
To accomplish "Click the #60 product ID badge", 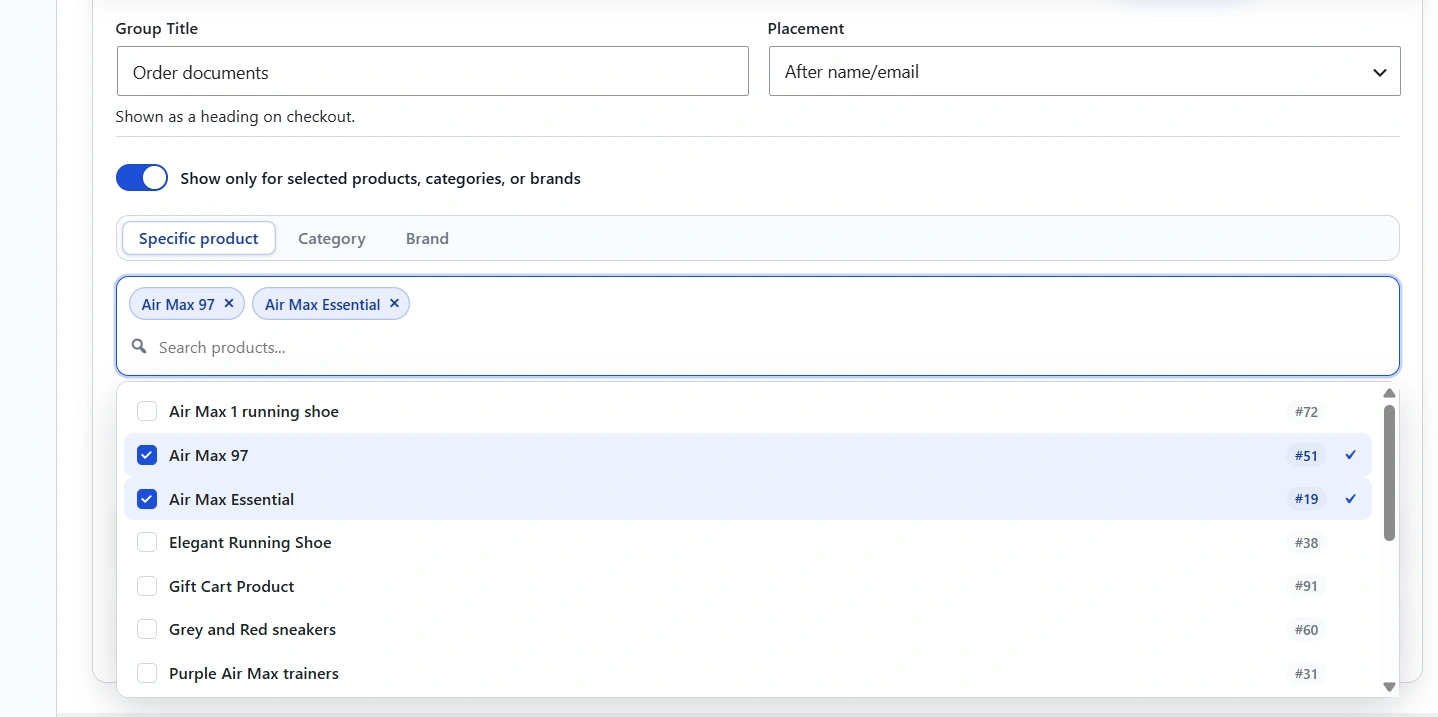I will point(1306,630).
